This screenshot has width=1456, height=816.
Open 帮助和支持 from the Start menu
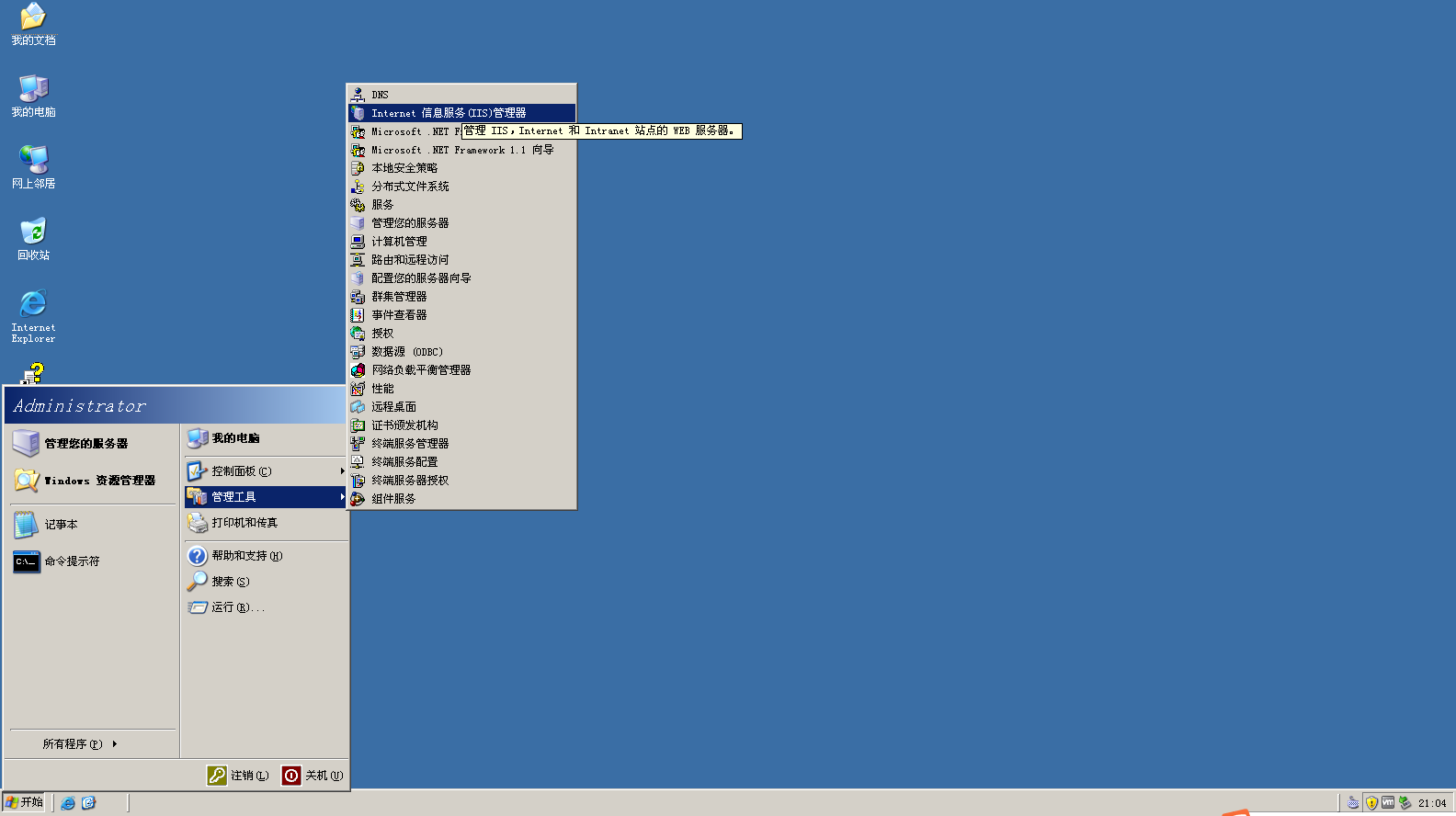pos(266,556)
